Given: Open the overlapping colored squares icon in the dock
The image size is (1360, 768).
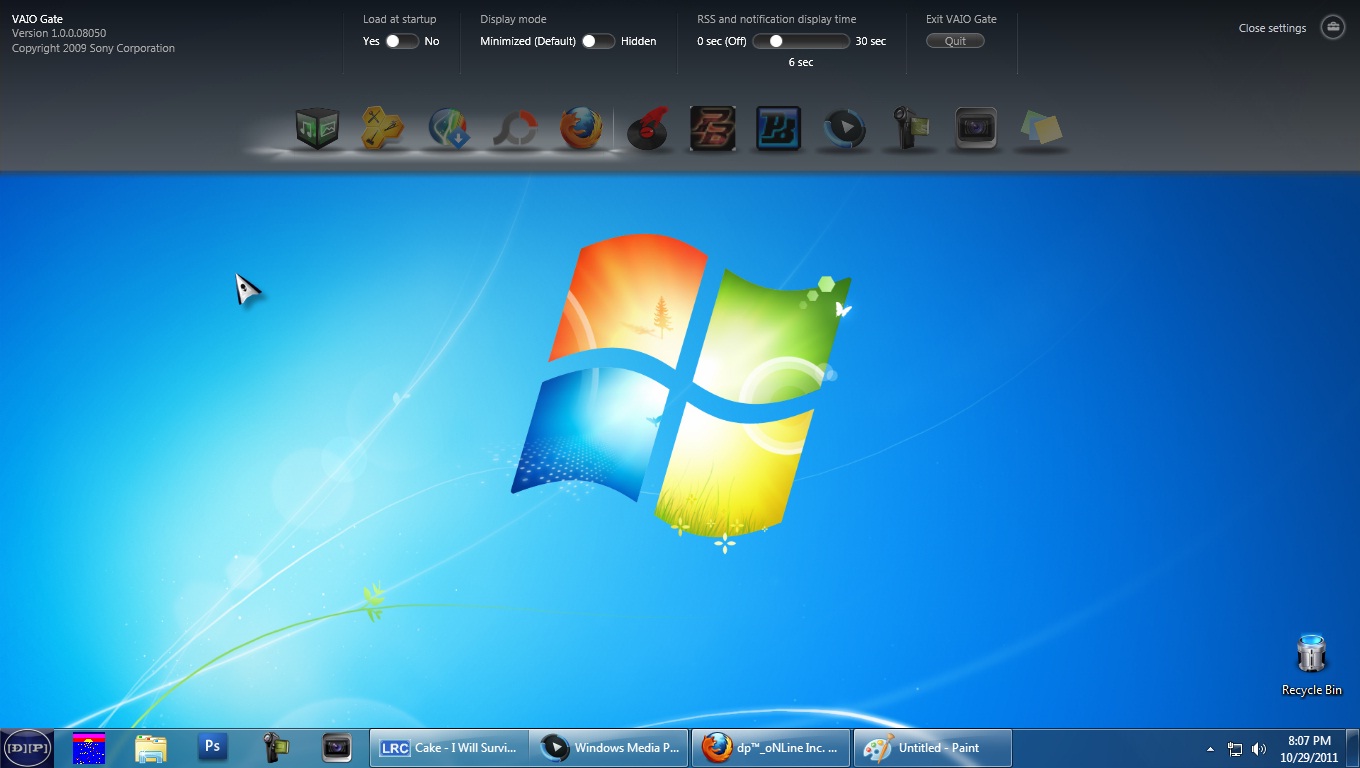Looking at the screenshot, I should point(1041,129).
